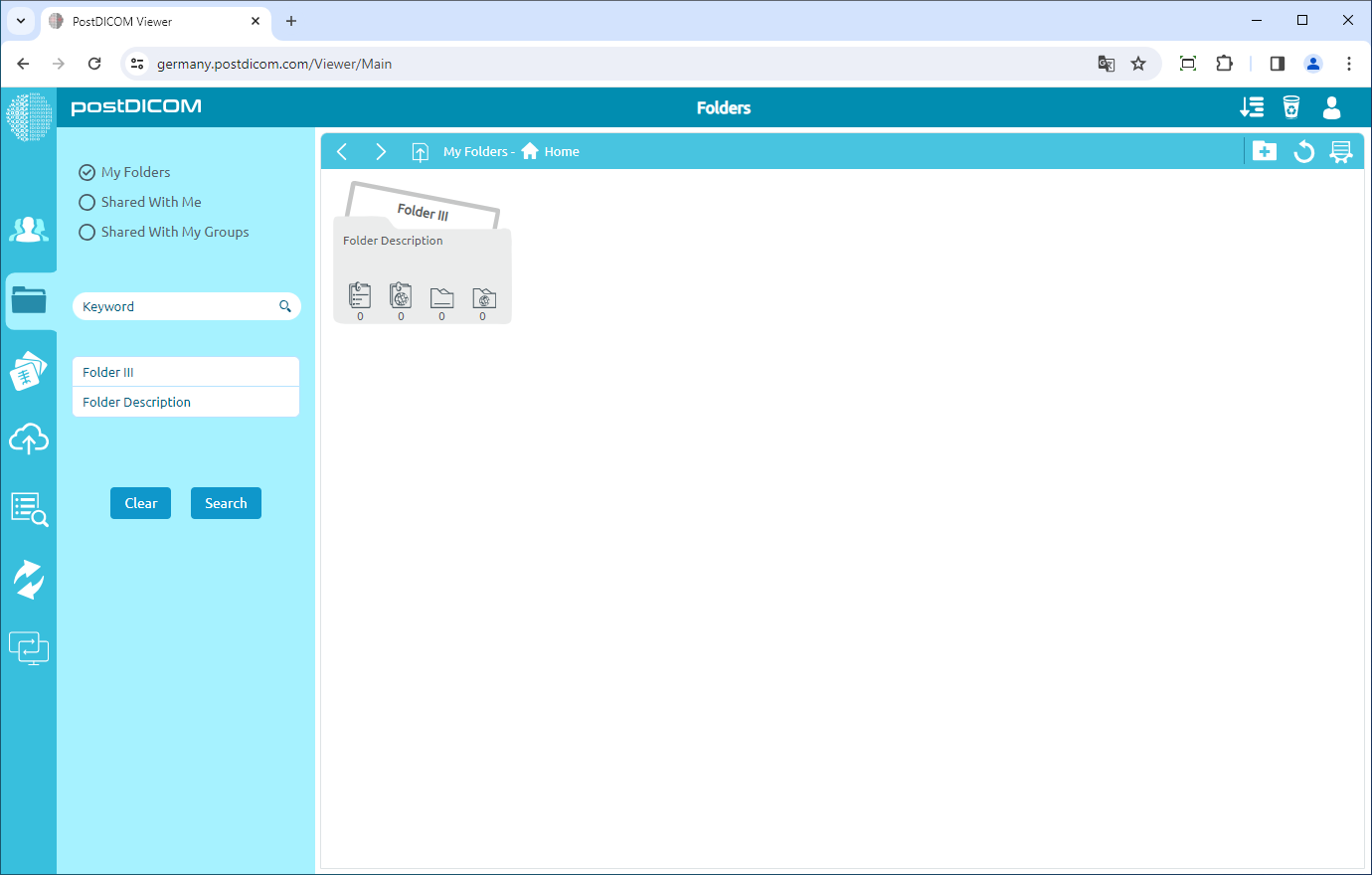Enable the Shared With My Groups filter

click(86, 232)
